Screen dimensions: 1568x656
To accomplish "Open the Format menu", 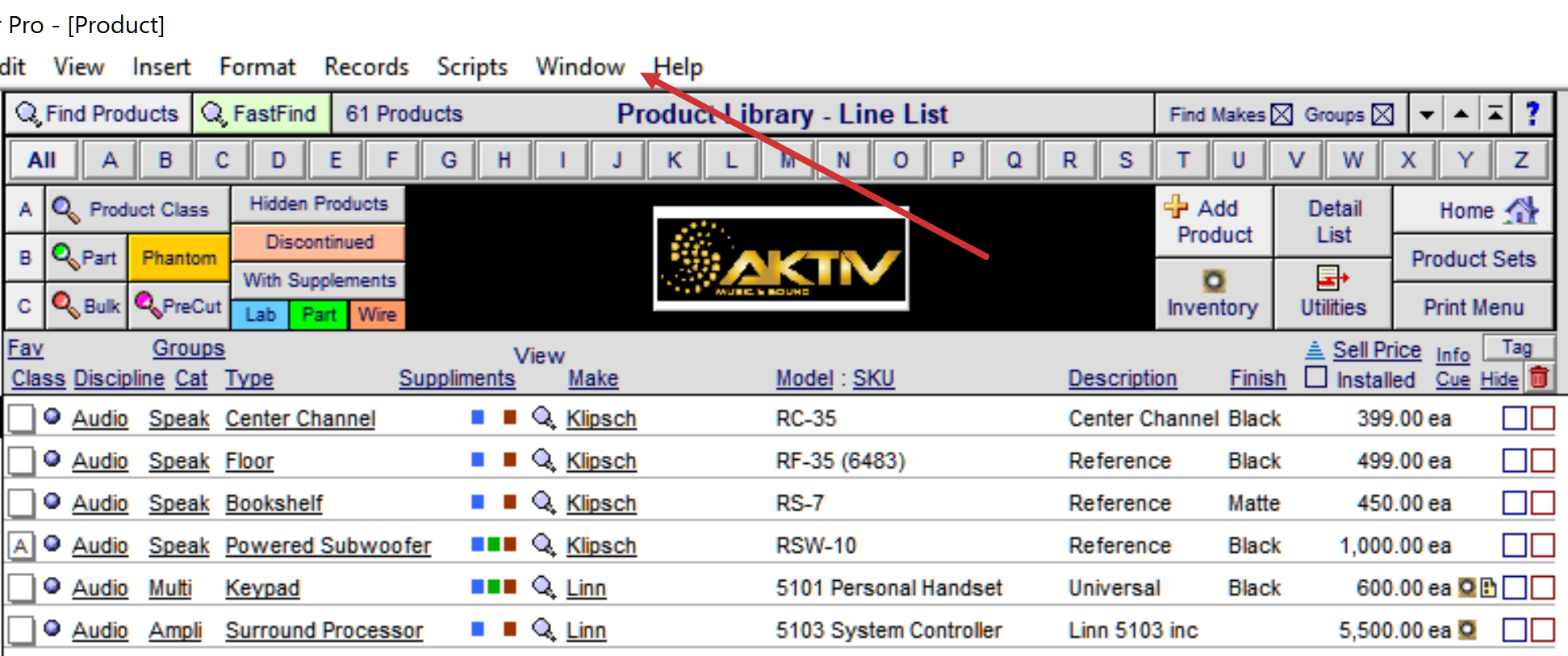I will pos(257,66).
